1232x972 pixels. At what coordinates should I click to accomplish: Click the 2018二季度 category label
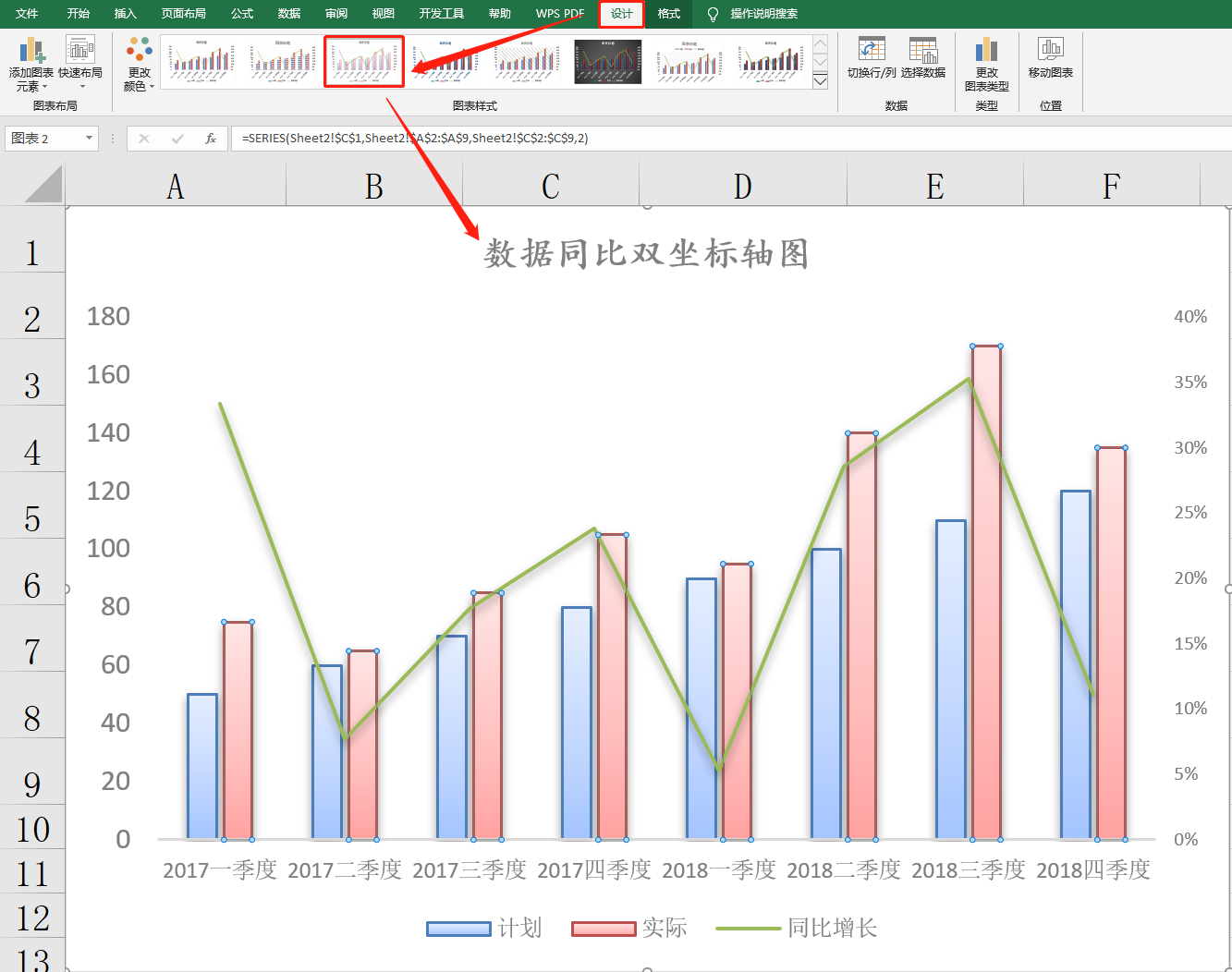(844, 869)
